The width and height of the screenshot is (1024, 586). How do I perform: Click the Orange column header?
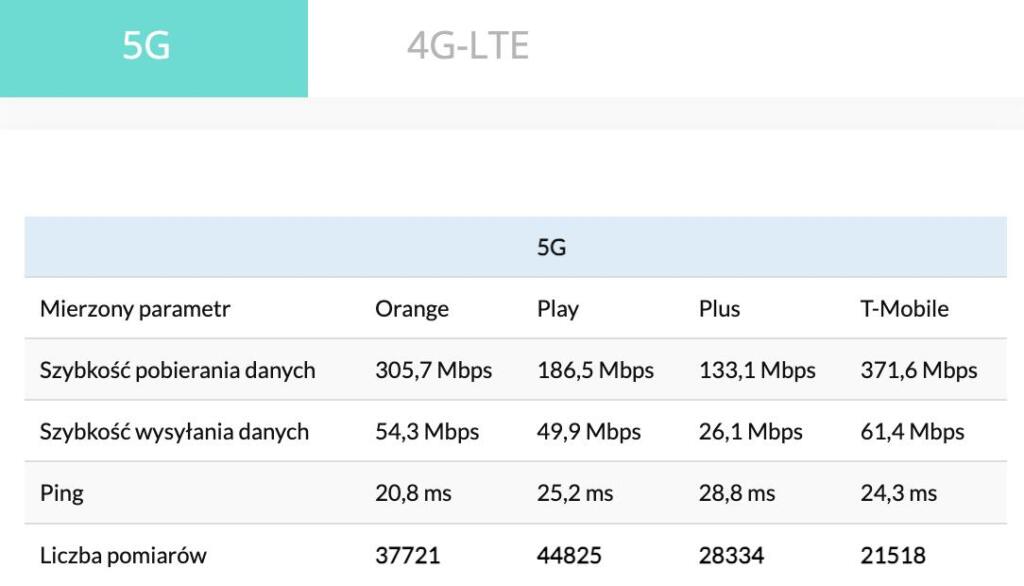pyautogui.click(x=412, y=309)
